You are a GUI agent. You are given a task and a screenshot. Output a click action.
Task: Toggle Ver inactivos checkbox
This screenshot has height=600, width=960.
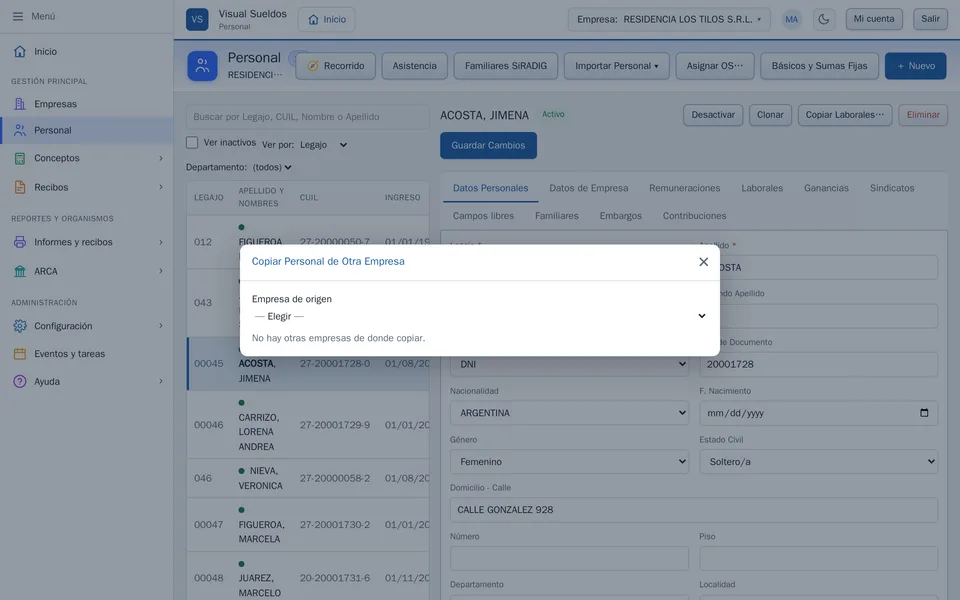coord(192,143)
